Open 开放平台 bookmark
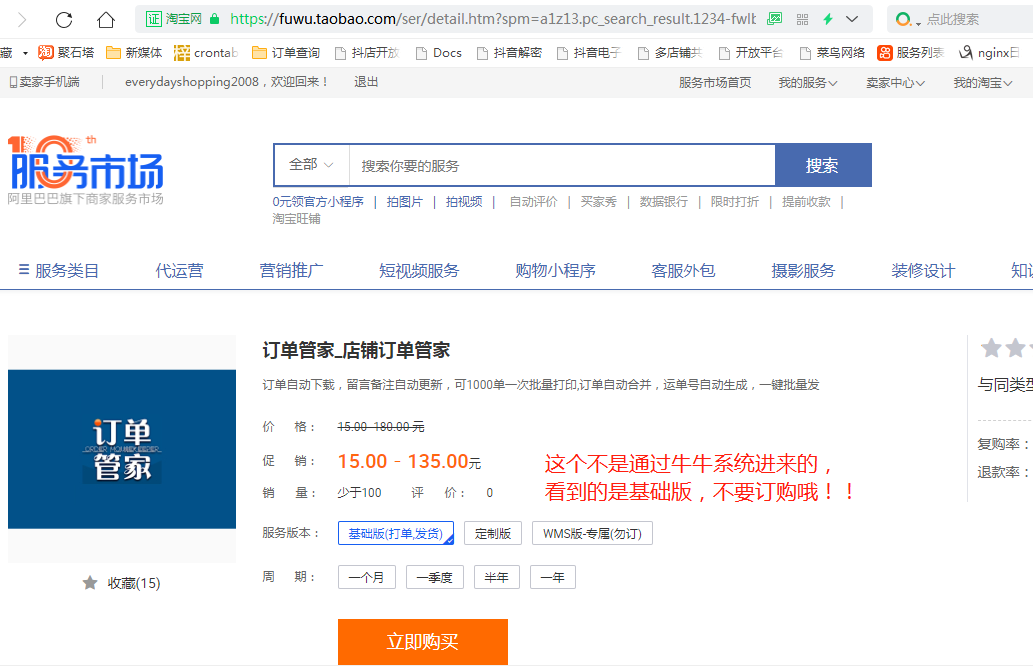 coord(750,53)
